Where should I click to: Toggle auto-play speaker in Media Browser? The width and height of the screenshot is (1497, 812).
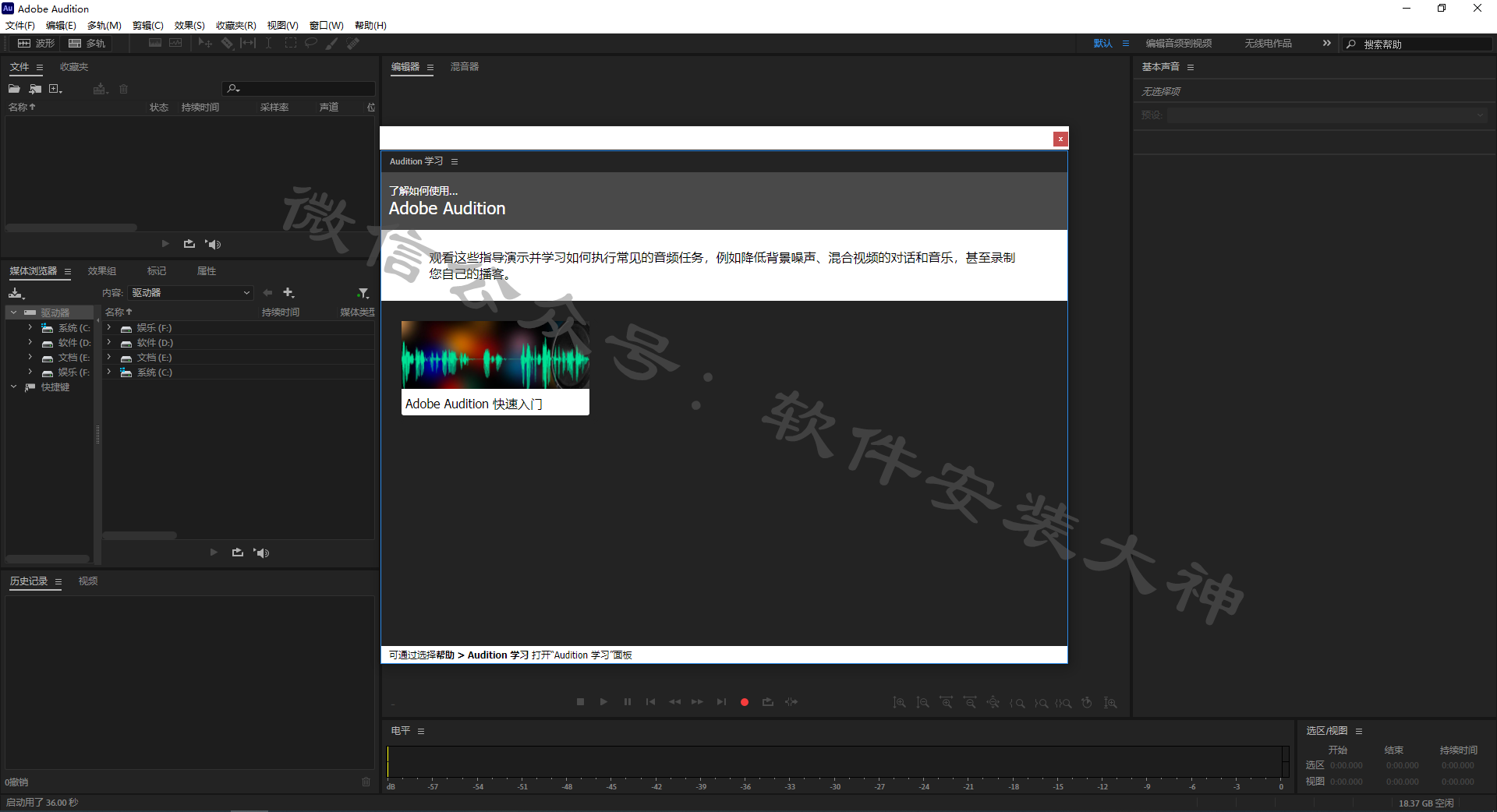pos(262,553)
